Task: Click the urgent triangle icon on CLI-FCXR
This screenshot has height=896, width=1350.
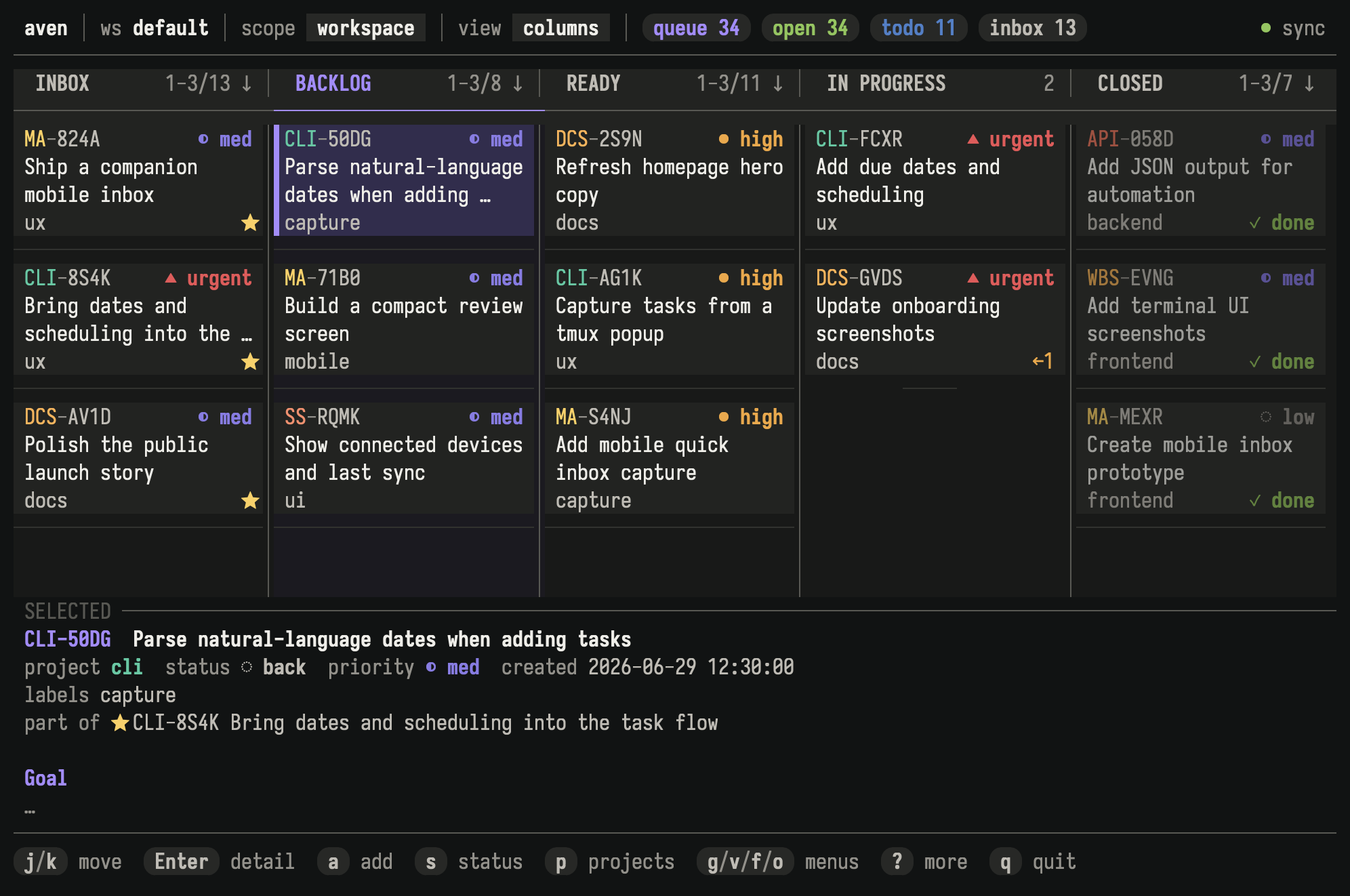Action: (x=973, y=139)
